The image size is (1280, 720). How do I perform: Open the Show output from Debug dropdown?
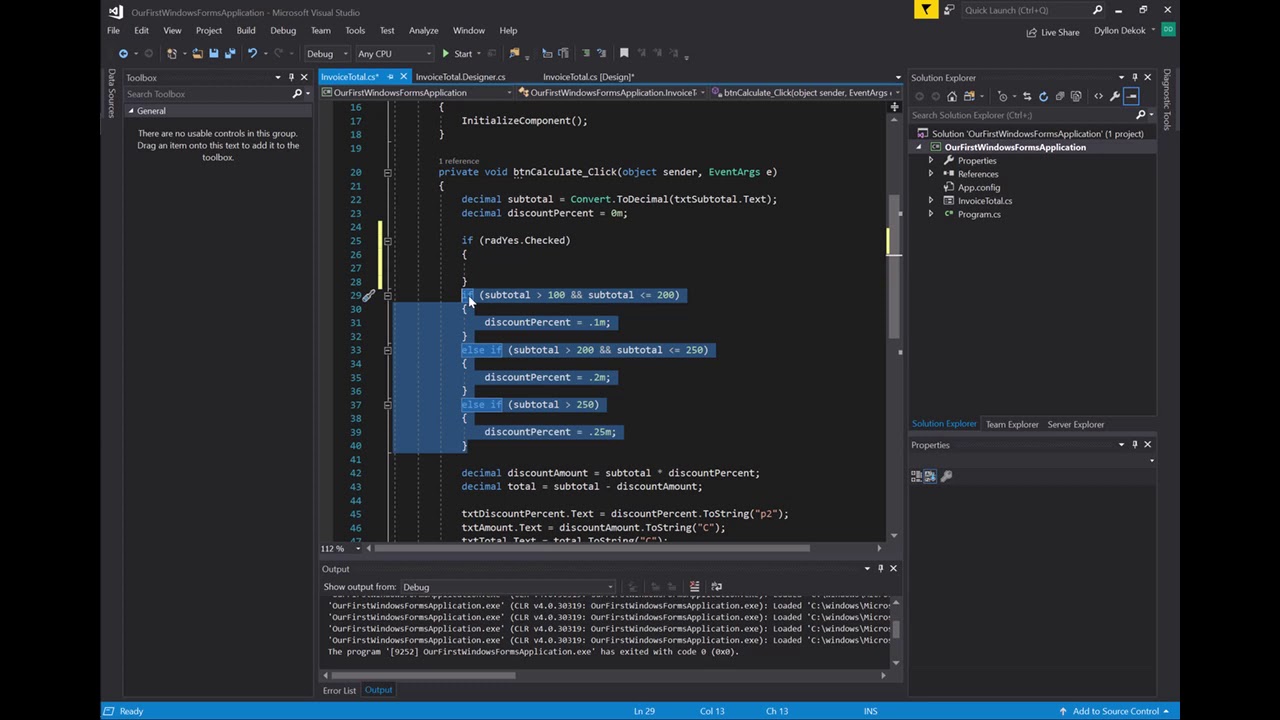(507, 587)
